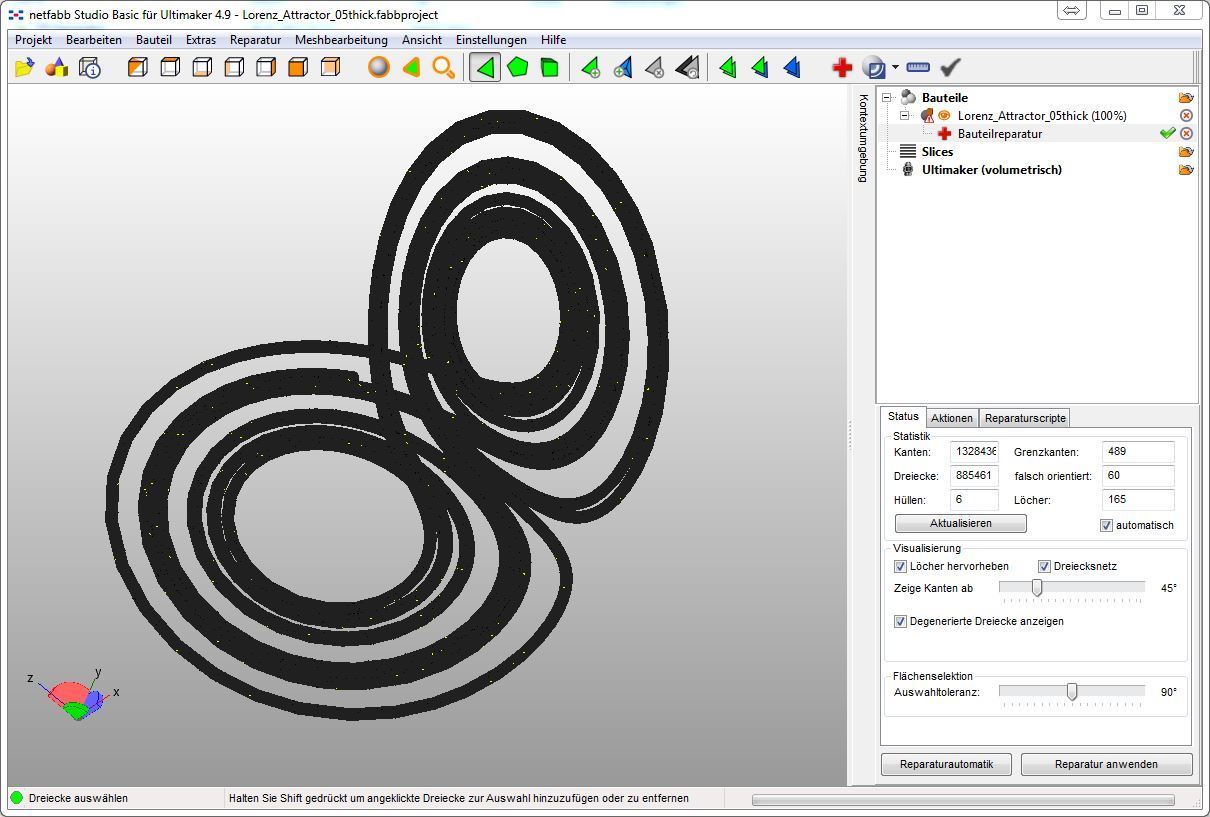1210x817 pixels.
Task: Click the ruler measurement icon
Action: (918, 68)
